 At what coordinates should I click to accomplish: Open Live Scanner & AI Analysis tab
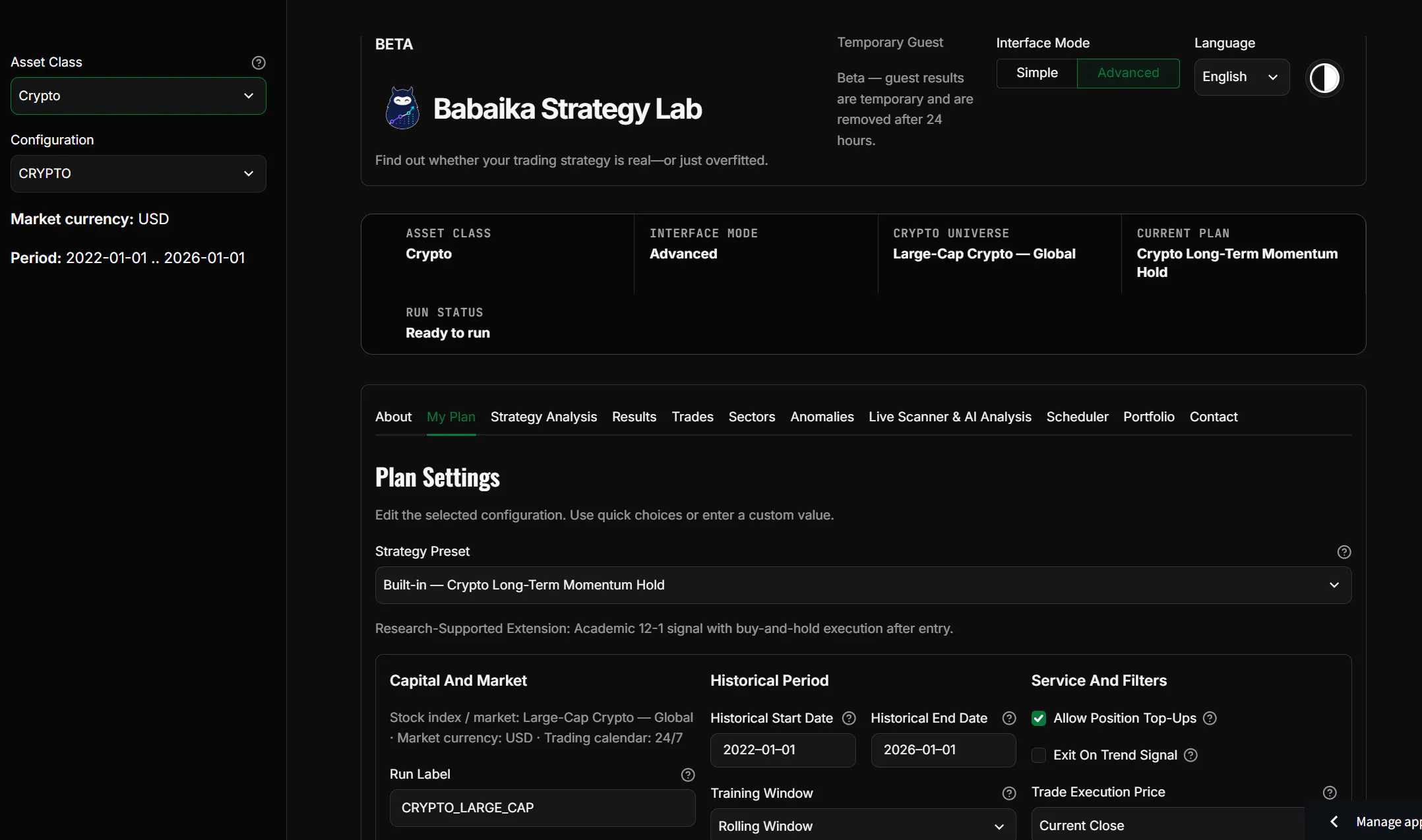pos(950,417)
